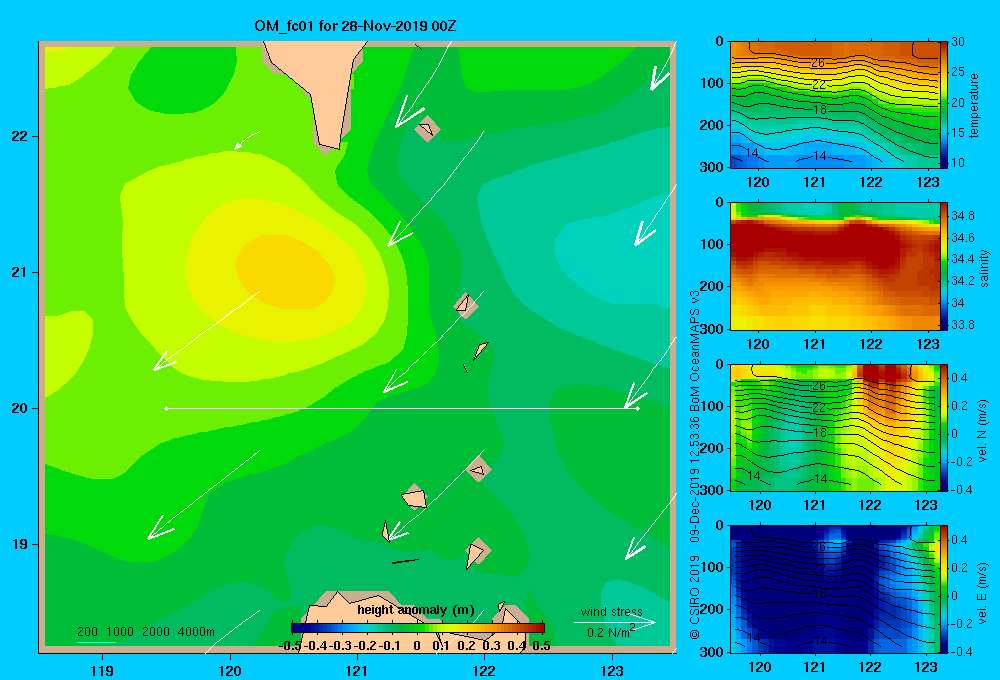Screen dimensions: 1000x680
Task: Click the 'wind stress' legend label
Action: point(611,612)
